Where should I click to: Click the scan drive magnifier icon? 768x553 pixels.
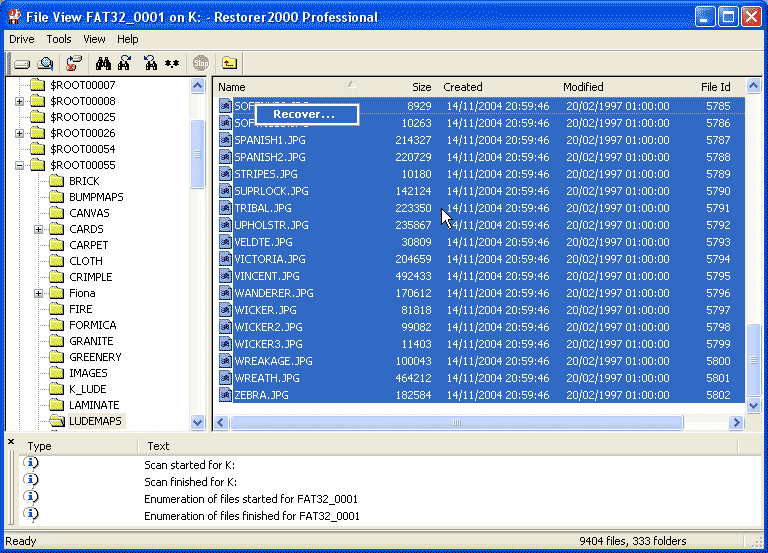(46, 63)
